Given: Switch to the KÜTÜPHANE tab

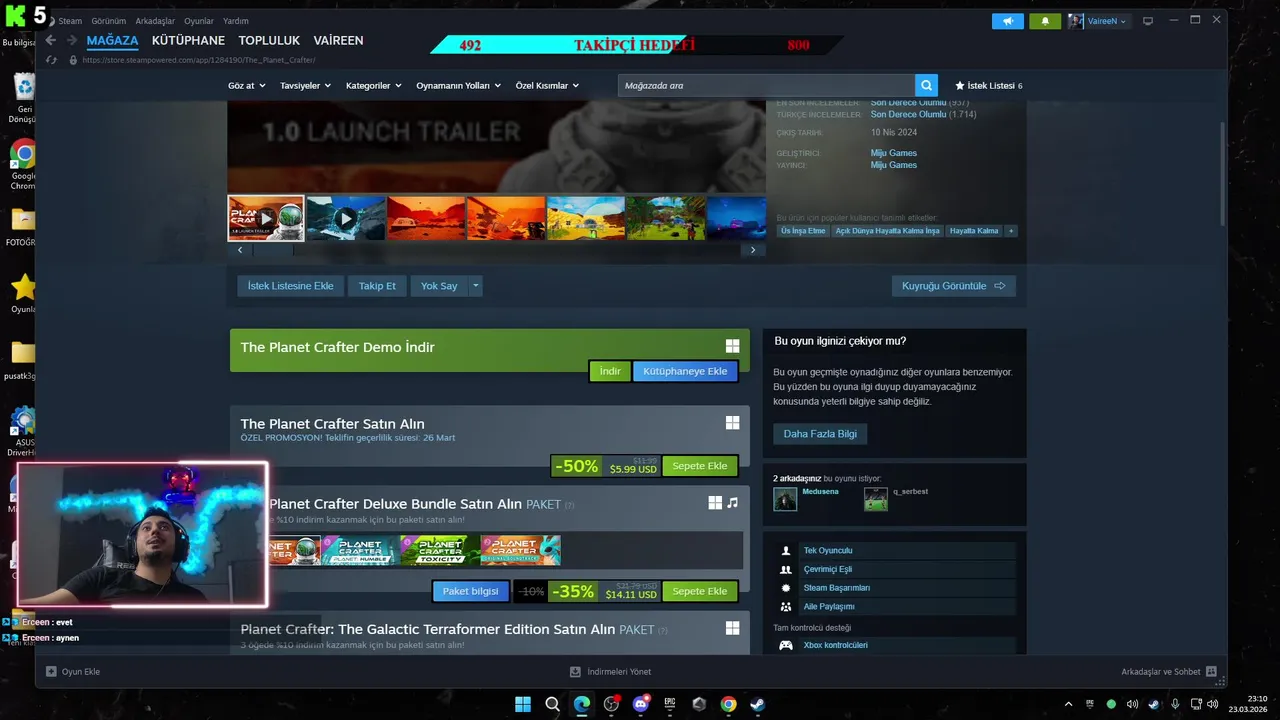Looking at the screenshot, I should [188, 41].
